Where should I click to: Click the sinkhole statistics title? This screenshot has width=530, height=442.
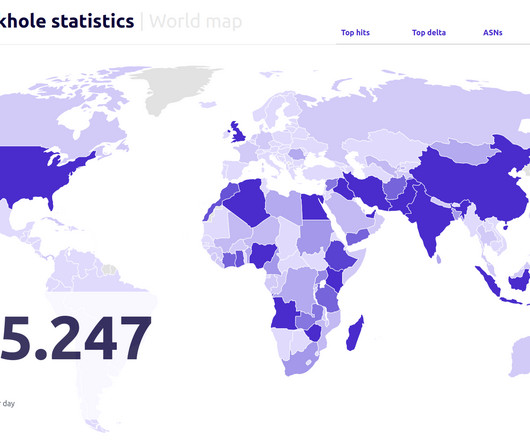(x=67, y=21)
